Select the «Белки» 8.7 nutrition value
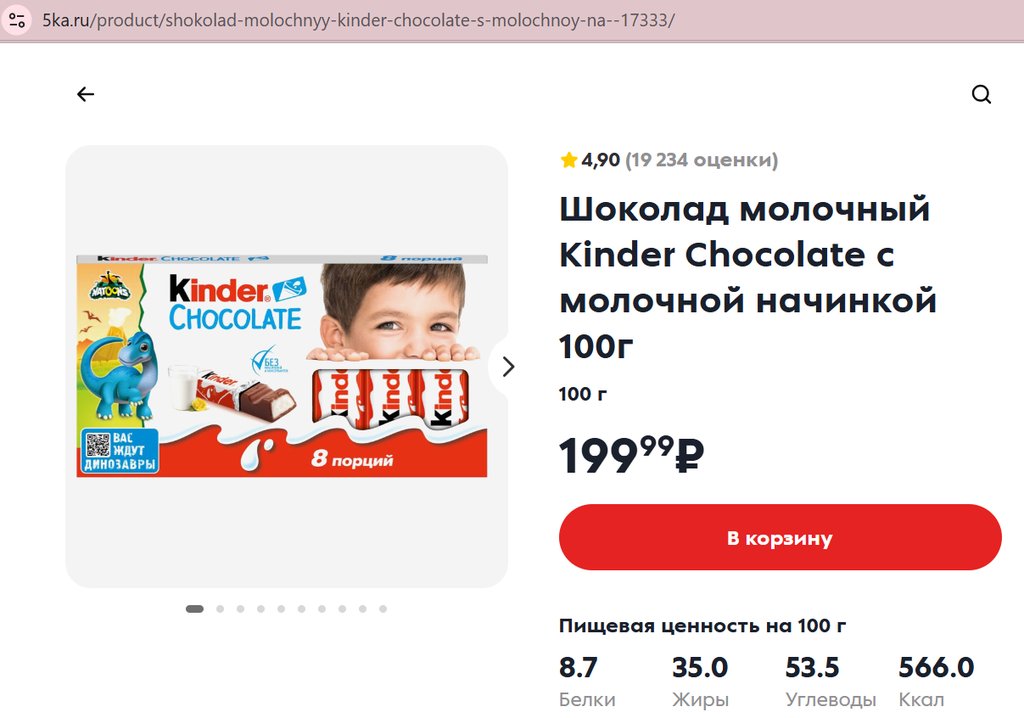The height and width of the screenshot is (718, 1024). tap(579, 667)
